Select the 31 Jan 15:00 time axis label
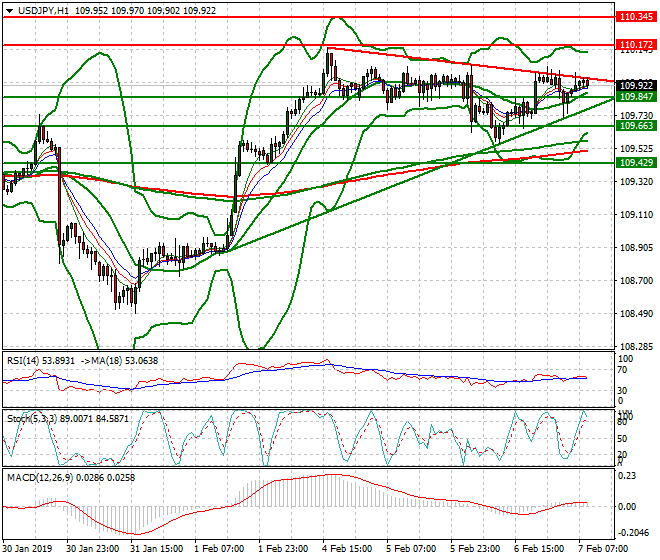The image size is (660, 560). tap(157, 549)
